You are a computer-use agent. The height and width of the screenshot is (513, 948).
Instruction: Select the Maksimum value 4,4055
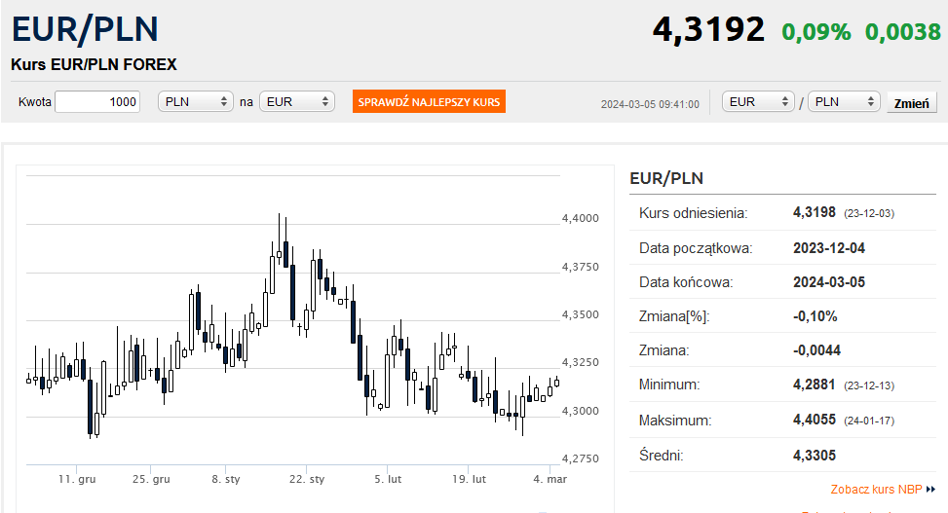(815, 421)
